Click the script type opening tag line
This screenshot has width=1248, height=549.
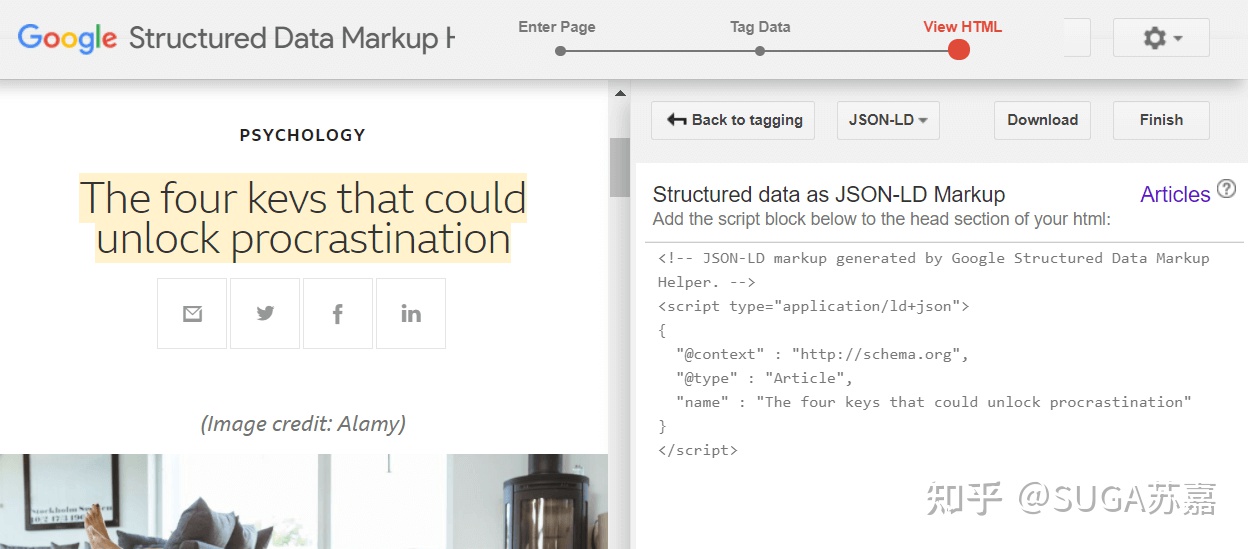coord(813,306)
